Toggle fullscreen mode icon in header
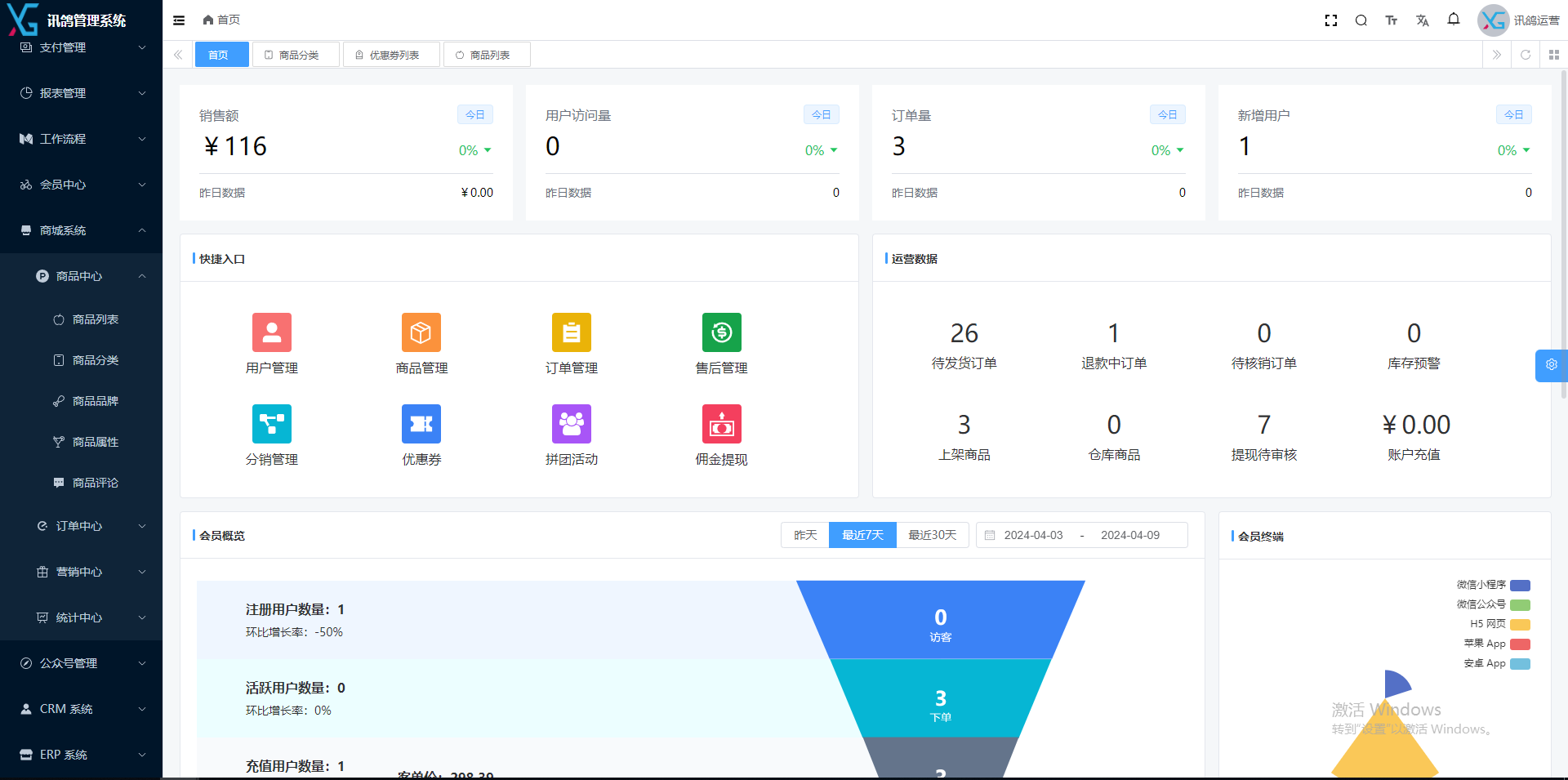This screenshot has width=1568, height=780. 1331,20
